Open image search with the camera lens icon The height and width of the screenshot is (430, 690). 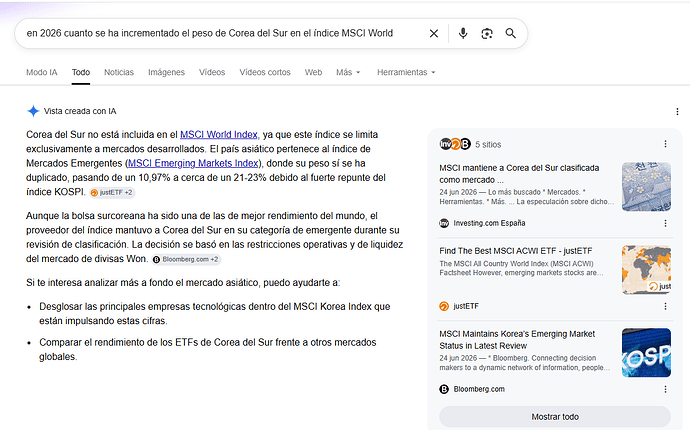[487, 33]
